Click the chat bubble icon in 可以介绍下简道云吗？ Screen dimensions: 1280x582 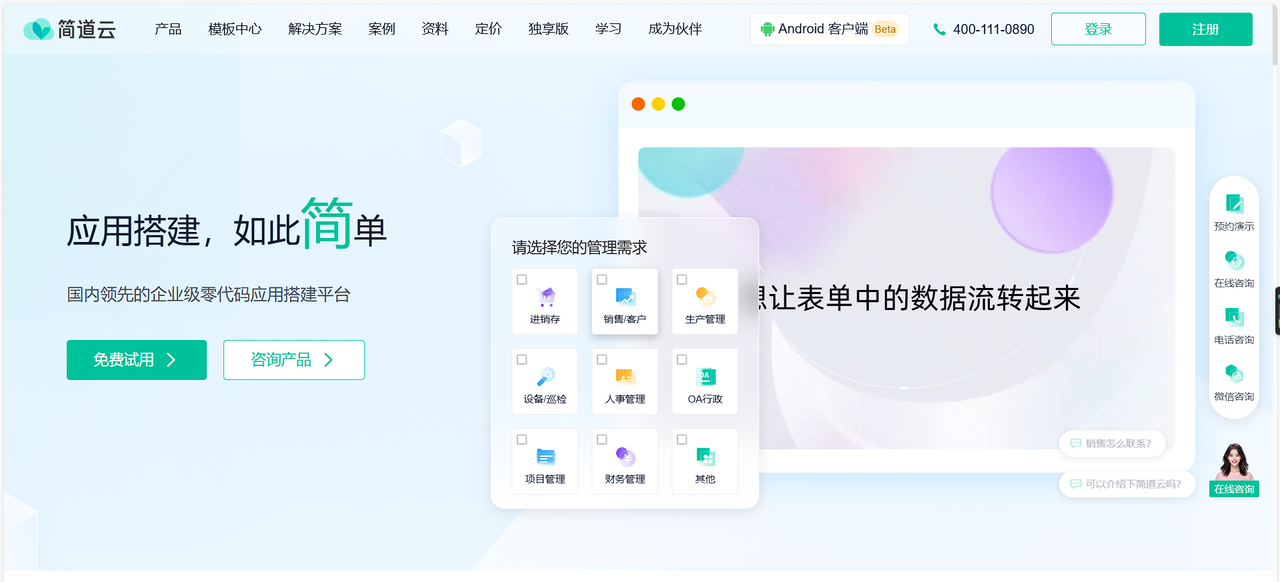(1075, 484)
